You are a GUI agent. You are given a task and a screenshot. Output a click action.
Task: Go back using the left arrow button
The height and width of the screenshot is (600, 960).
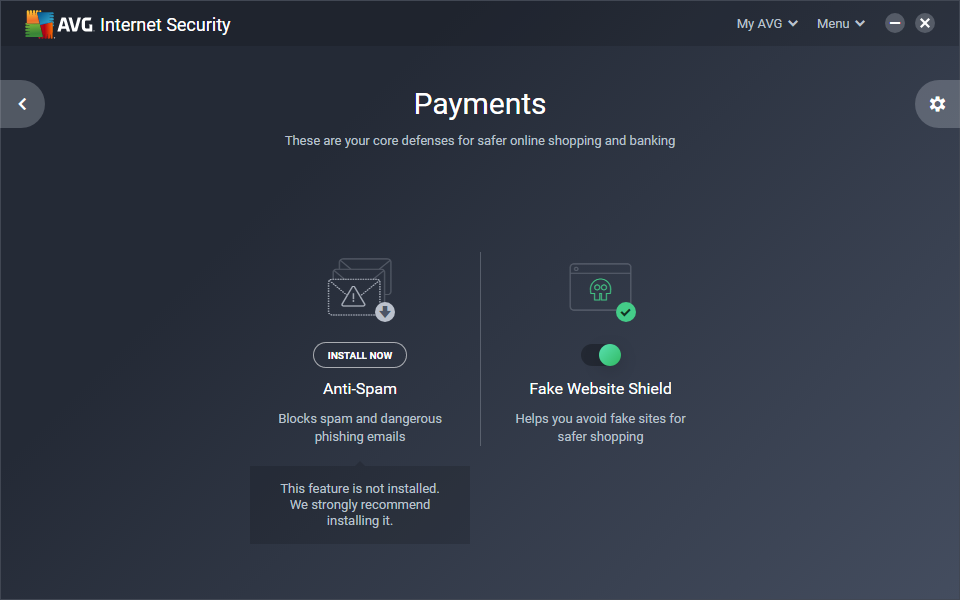click(x=22, y=104)
